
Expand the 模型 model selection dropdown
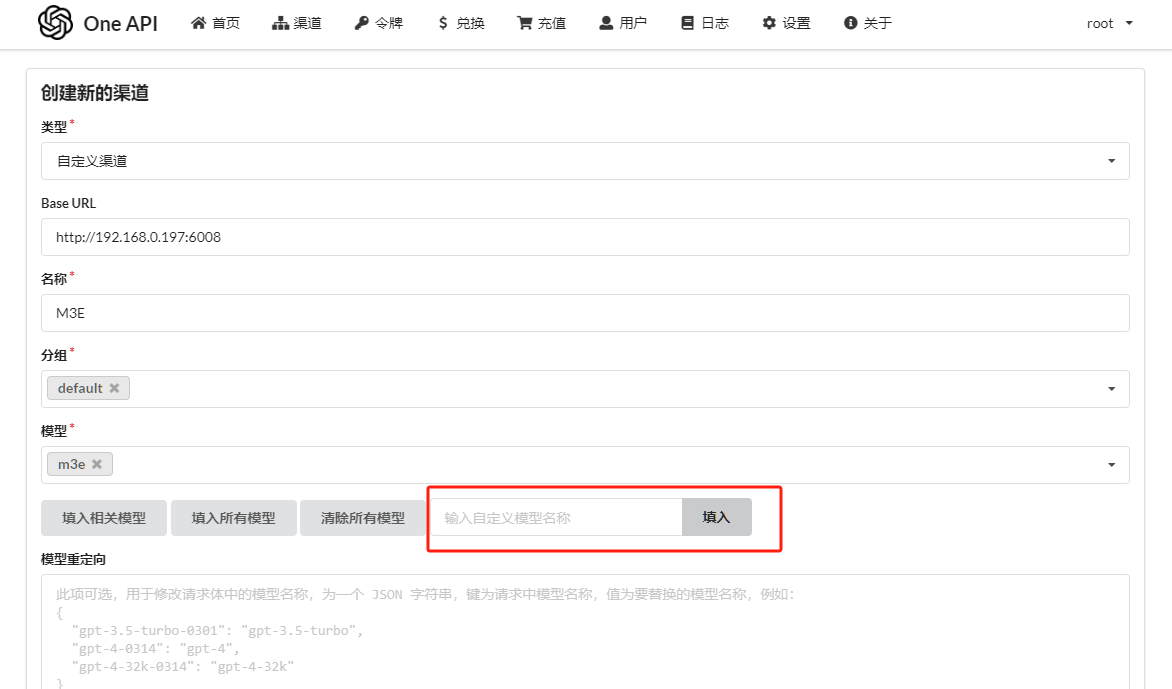[x=1110, y=464]
